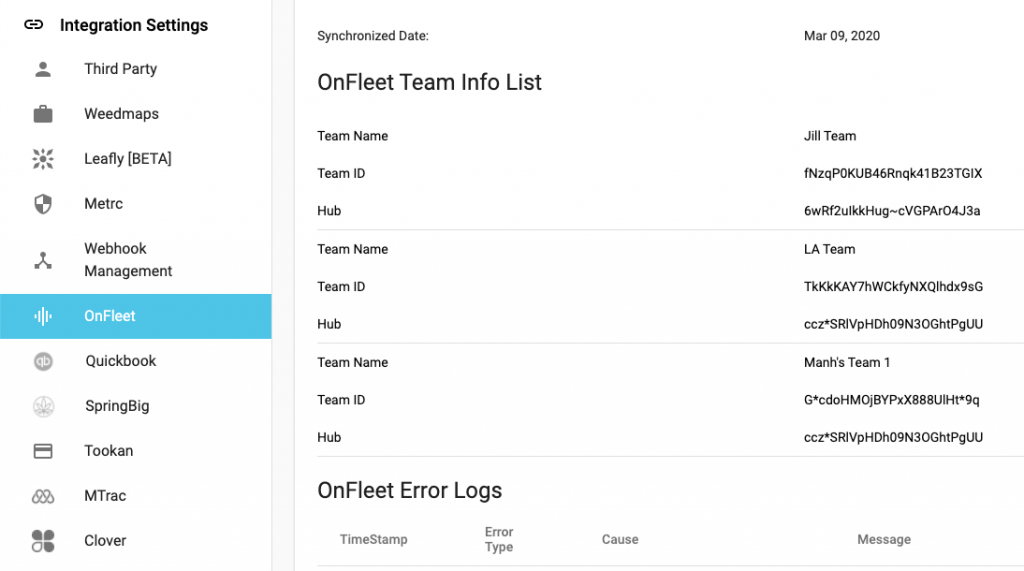
Task: Select the Jill Team name value
Action: click(x=830, y=136)
